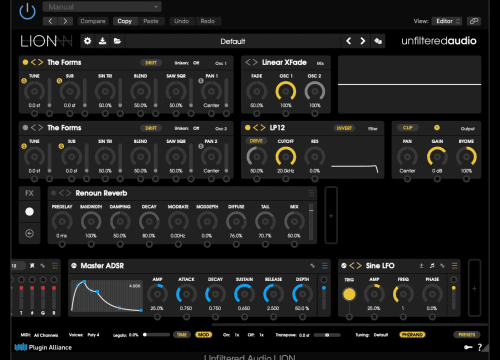Click the Legato slider
The height and width of the screenshot is (360, 500).
coord(157,335)
